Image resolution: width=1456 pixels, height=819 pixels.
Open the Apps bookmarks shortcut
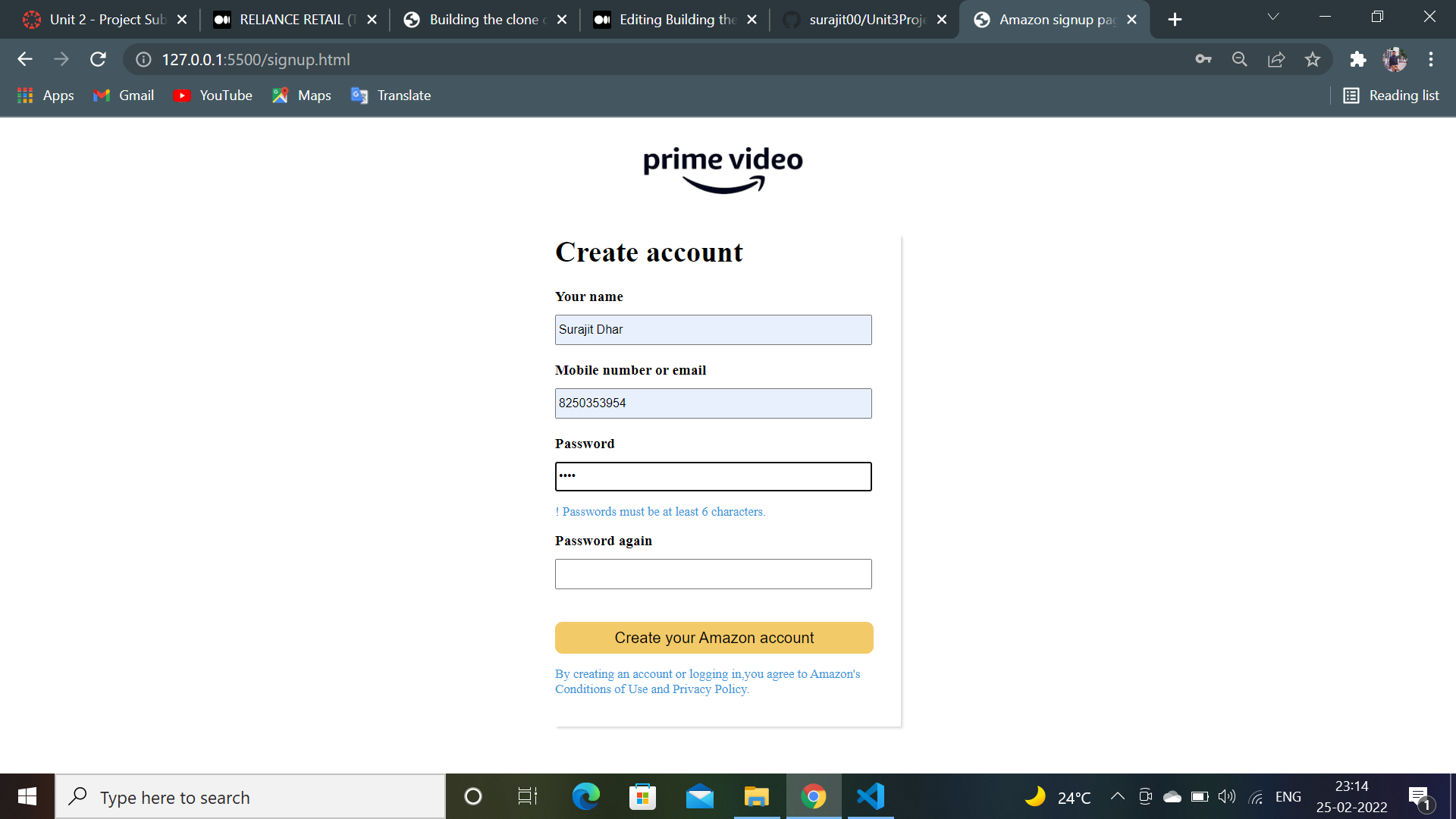click(45, 96)
